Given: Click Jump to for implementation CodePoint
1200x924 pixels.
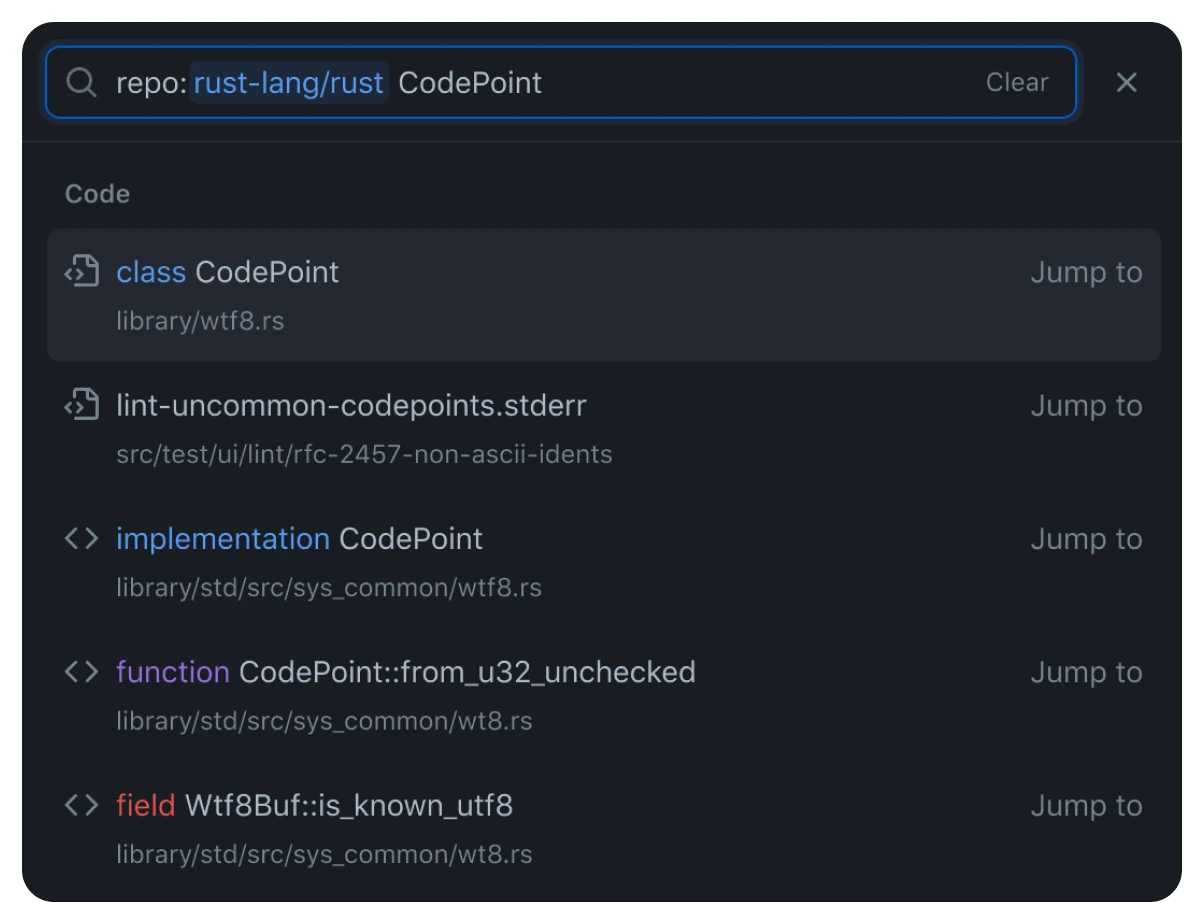Looking at the screenshot, I should point(1086,538).
